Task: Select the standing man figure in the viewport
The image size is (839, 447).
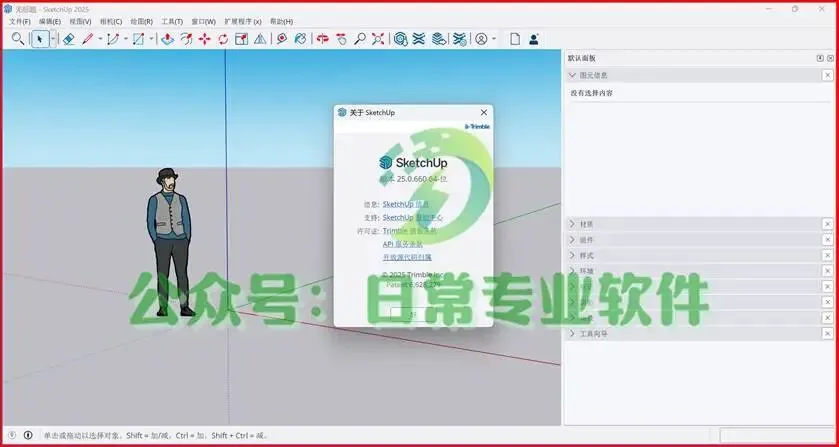Action: (x=170, y=241)
